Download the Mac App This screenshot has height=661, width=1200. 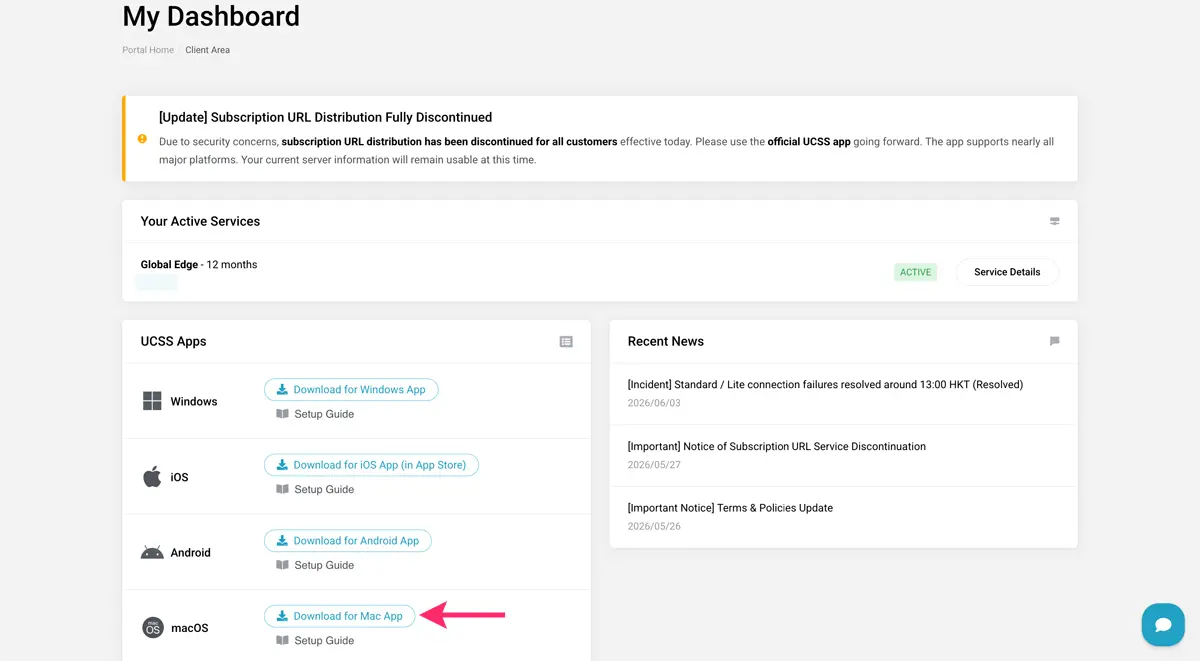click(339, 616)
